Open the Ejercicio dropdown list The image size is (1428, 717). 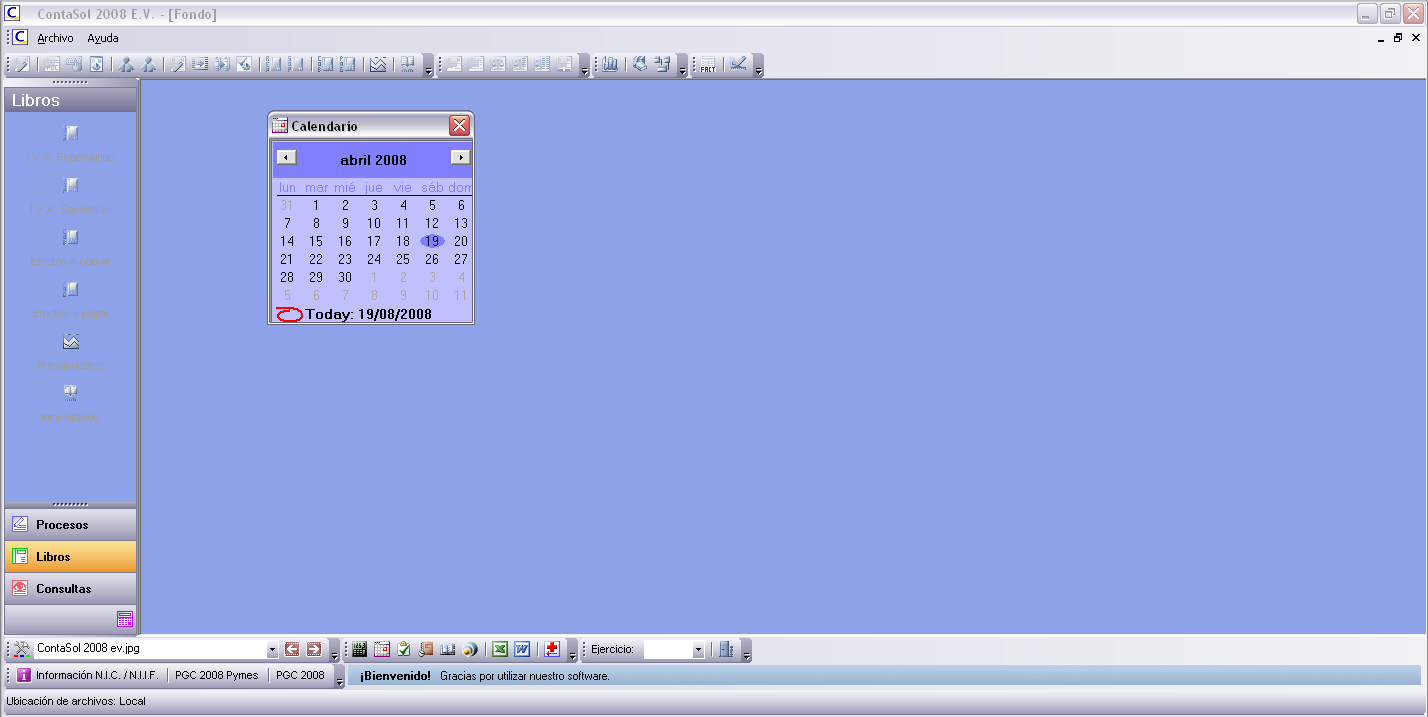(x=698, y=650)
